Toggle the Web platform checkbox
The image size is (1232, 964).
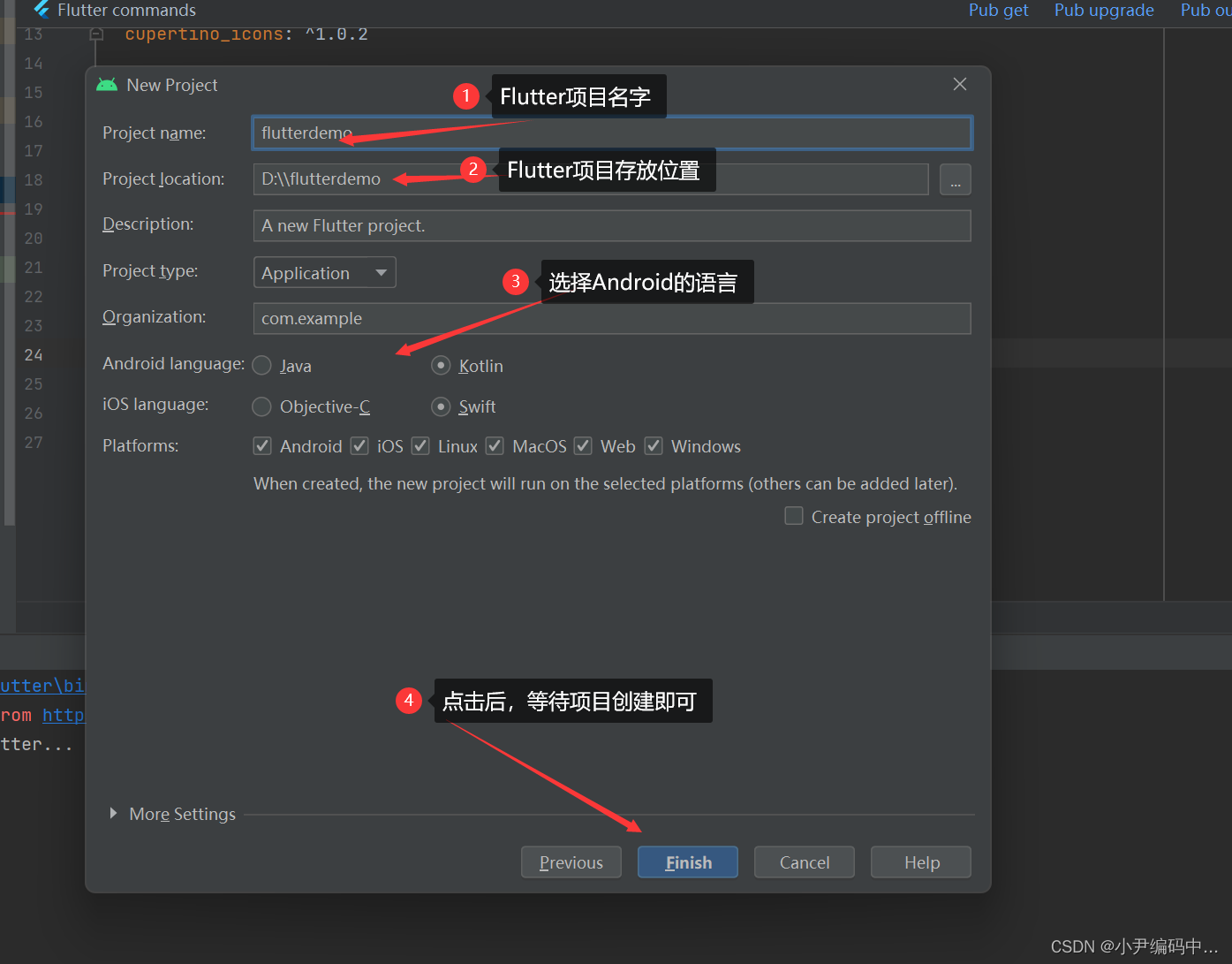[583, 446]
